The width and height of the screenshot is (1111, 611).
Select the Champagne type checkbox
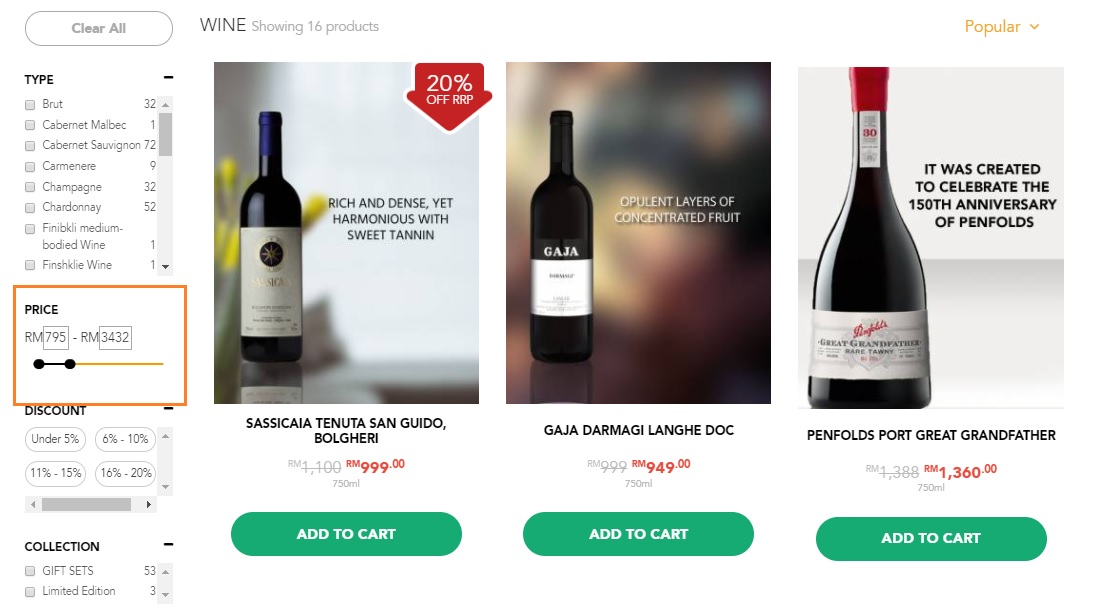pos(30,187)
